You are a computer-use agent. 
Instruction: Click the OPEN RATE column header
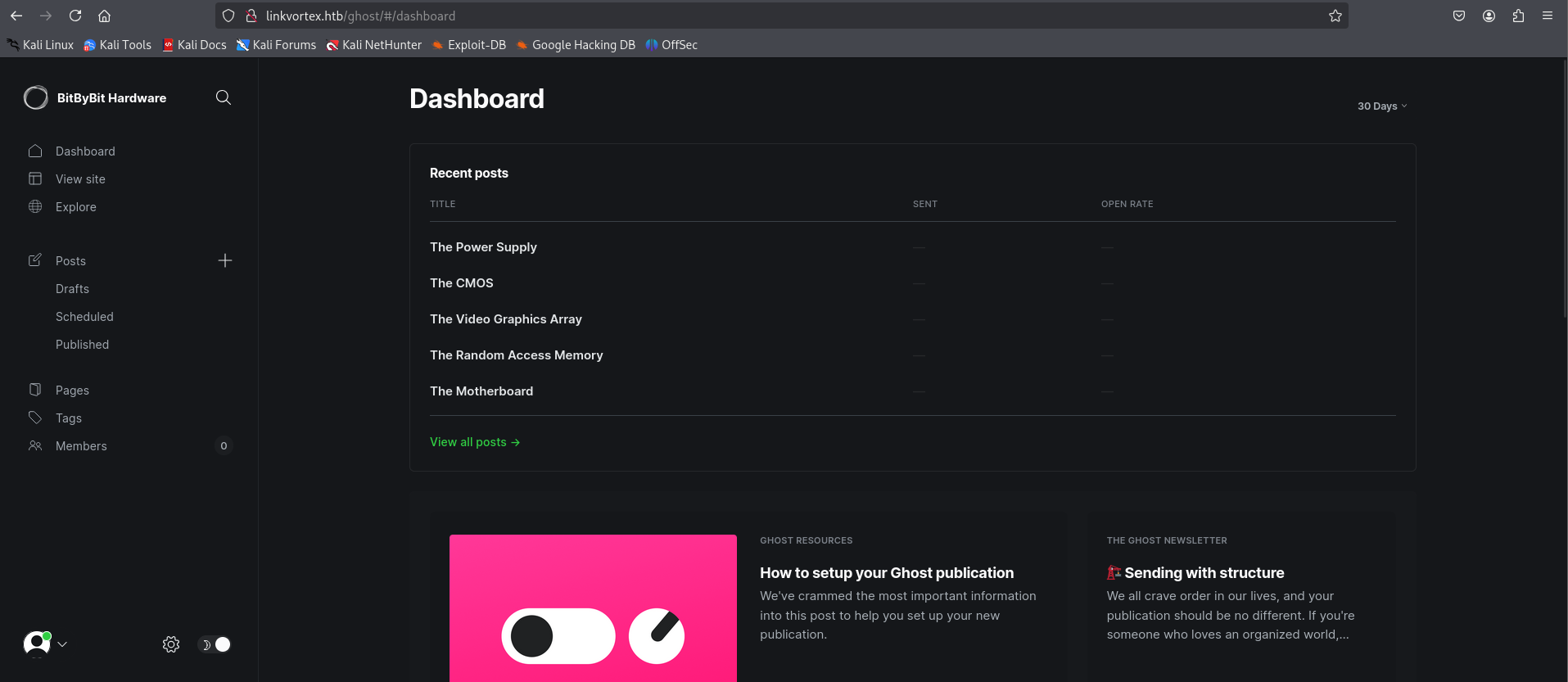click(1127, 204)
